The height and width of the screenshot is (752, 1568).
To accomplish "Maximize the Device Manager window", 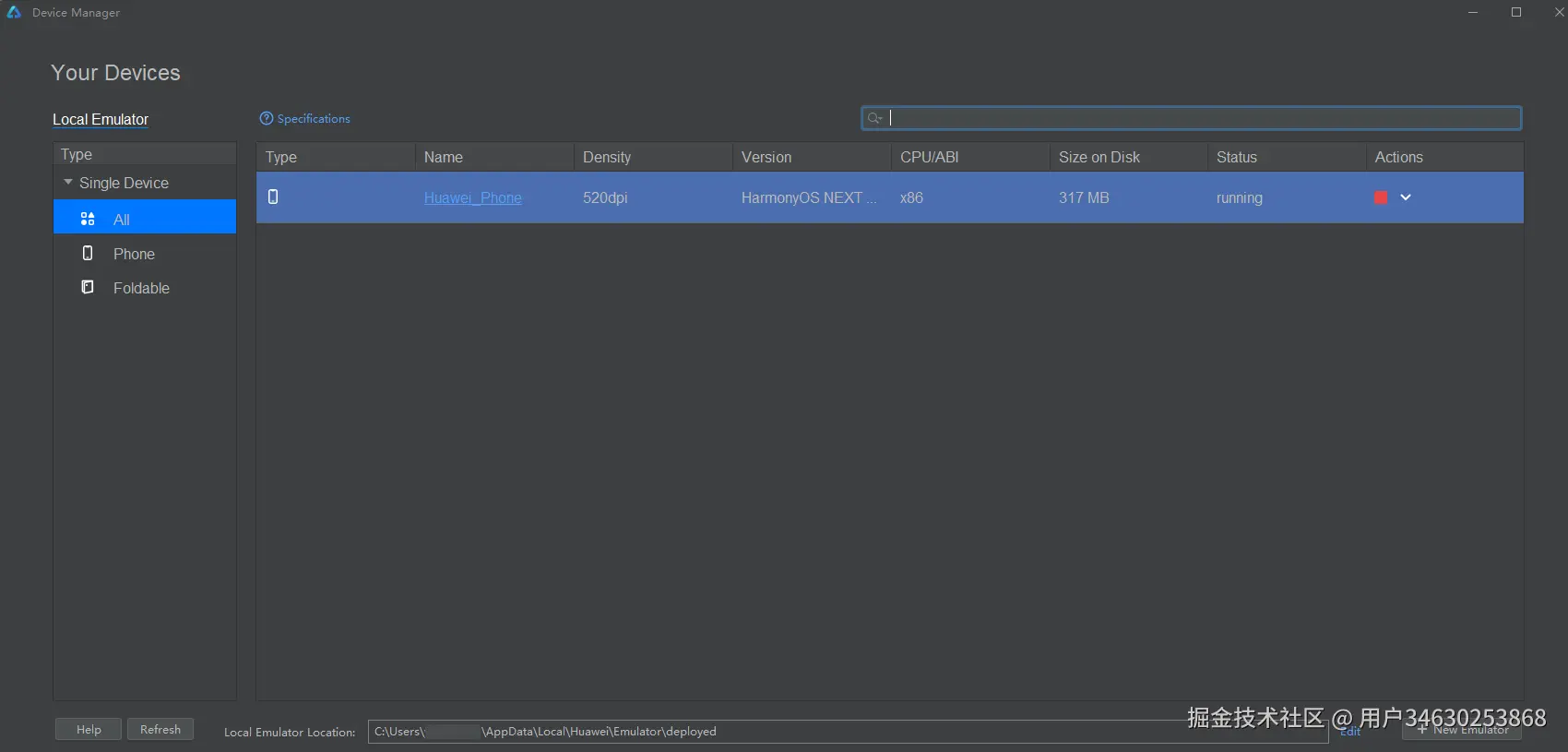I will coord(1516,12).
